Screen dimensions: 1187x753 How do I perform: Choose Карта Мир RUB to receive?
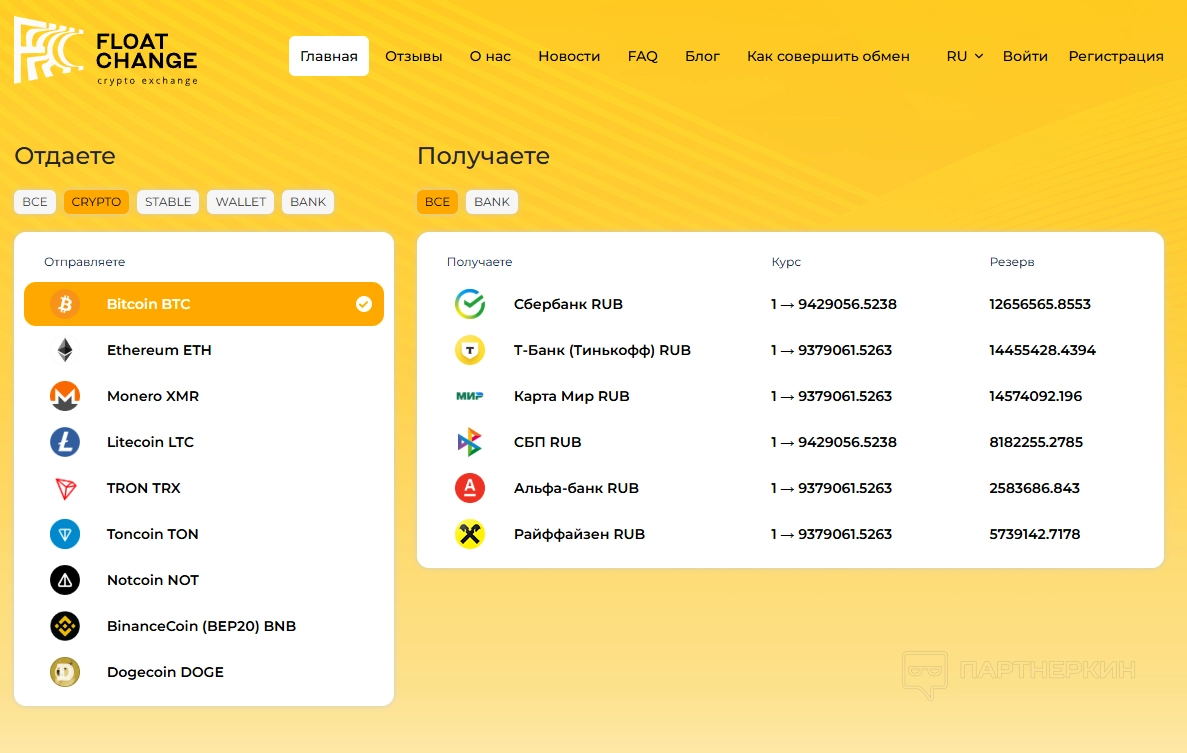coord(790,397)
